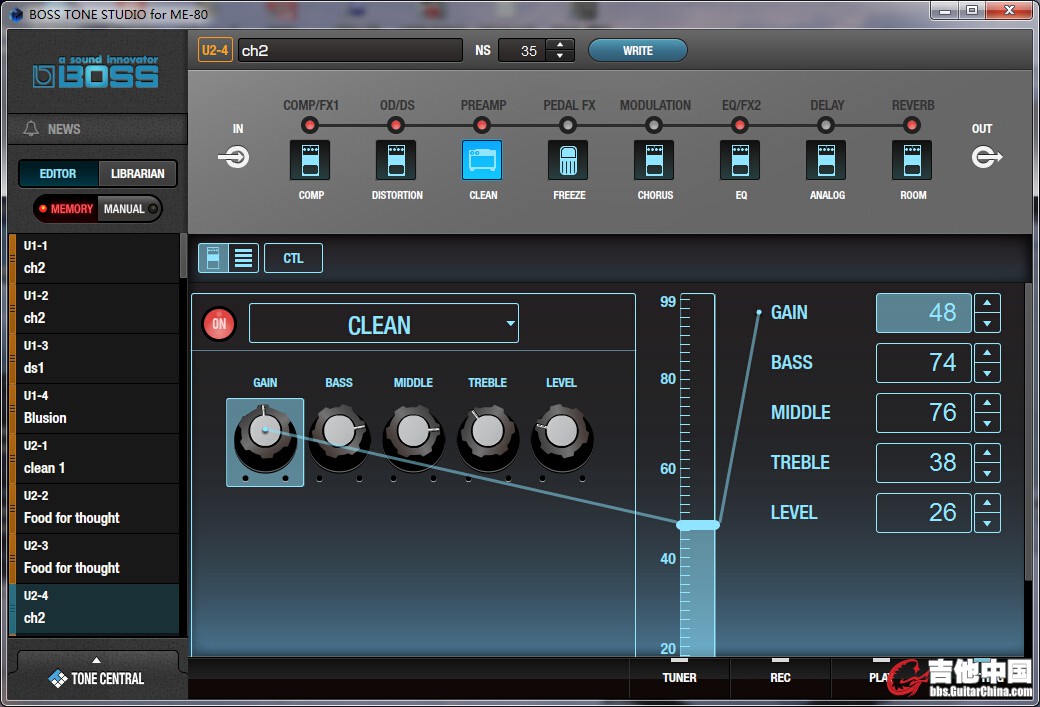
Task: Open the CLEAN preamp type dropdown
Action: tap(383, 324)
